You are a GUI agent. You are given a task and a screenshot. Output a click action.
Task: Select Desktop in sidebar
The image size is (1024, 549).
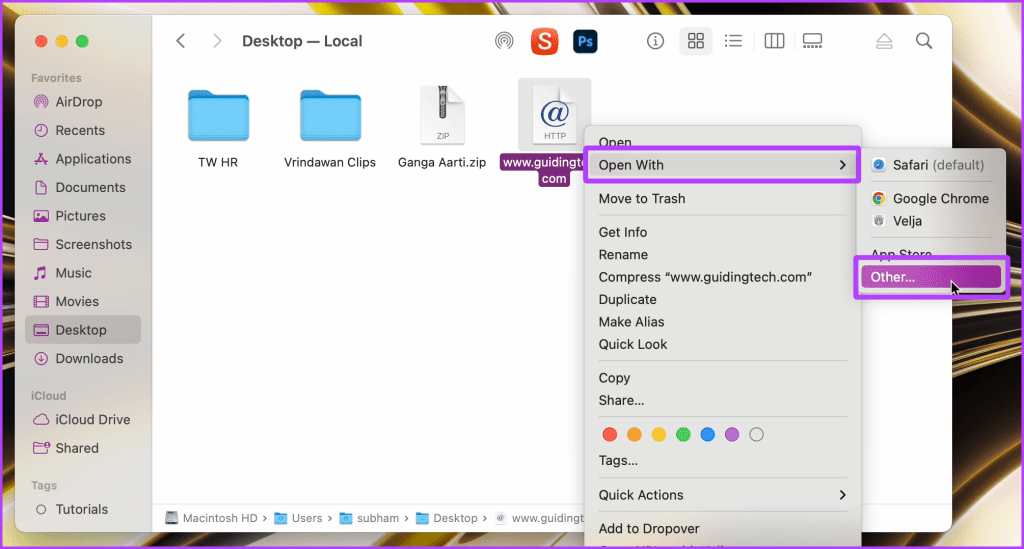pos(83,330)
